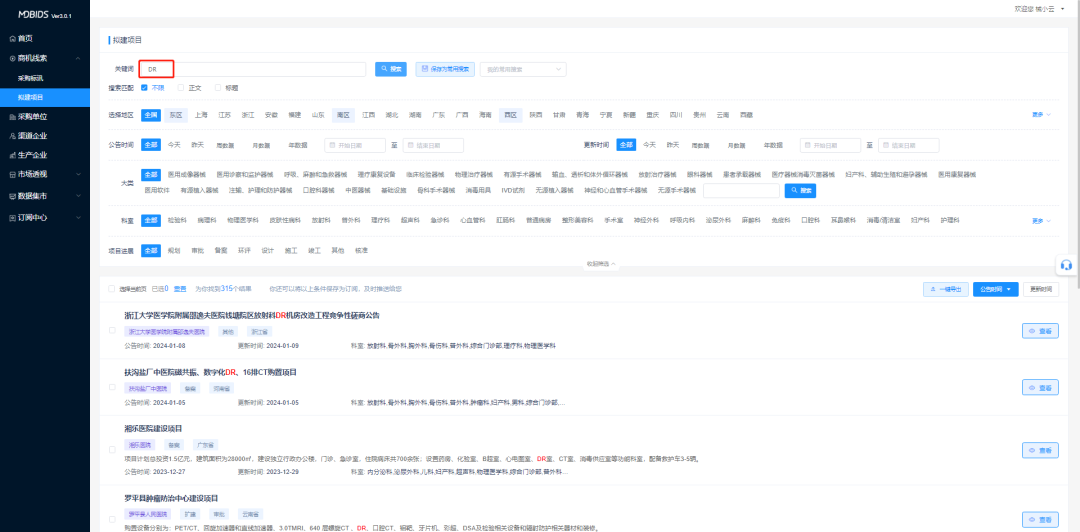The image size is (1080, 532).
Task: Click the 一键导出 export button
Action: point(946,289)
